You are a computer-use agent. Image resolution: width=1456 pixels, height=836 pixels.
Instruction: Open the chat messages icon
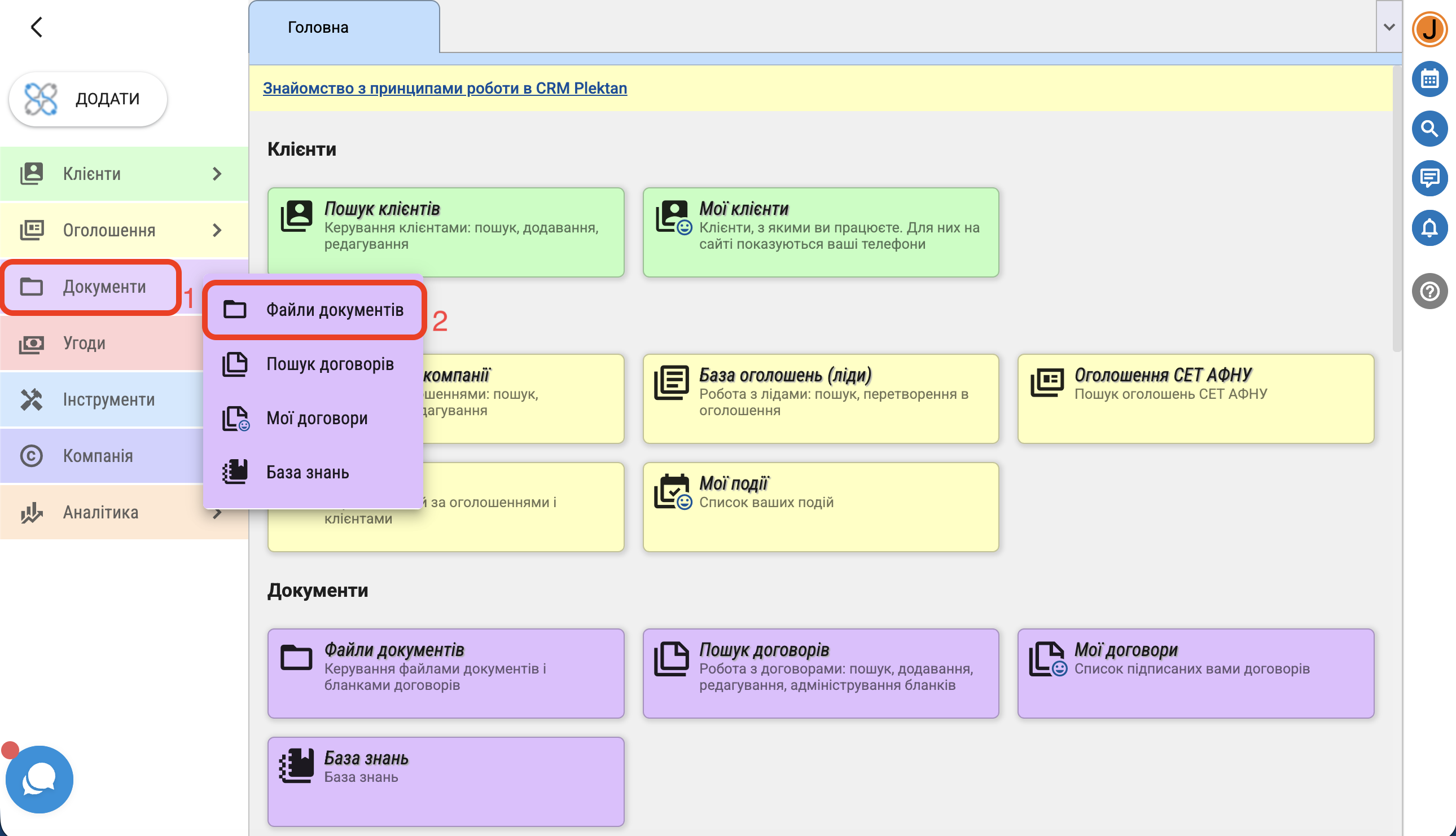(1429, 178)
